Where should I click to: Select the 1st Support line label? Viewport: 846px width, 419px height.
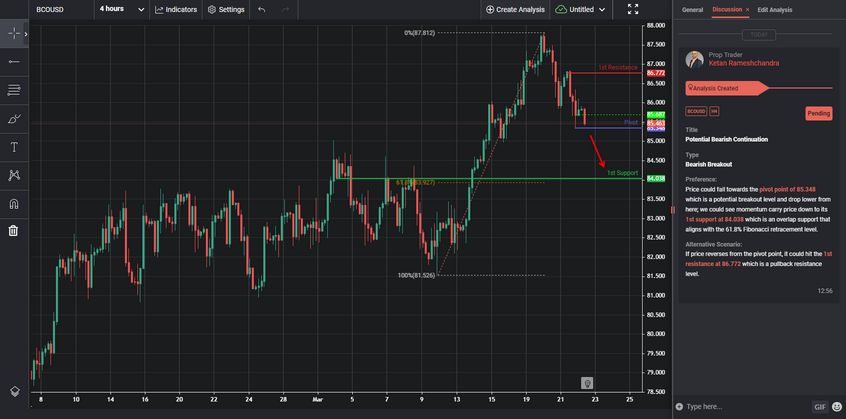(622, 173)
